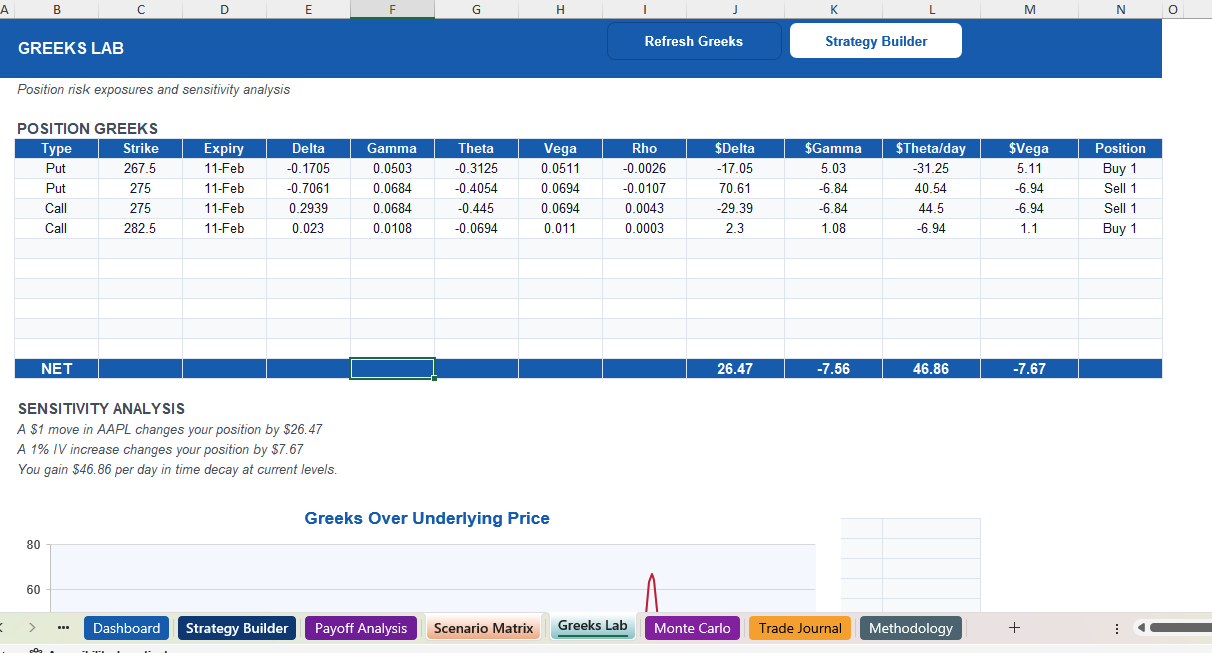This screenshot has width=1212, height=653.
Task: Switch to the Monte Carlo sheet tab
Action: point(692,627)
